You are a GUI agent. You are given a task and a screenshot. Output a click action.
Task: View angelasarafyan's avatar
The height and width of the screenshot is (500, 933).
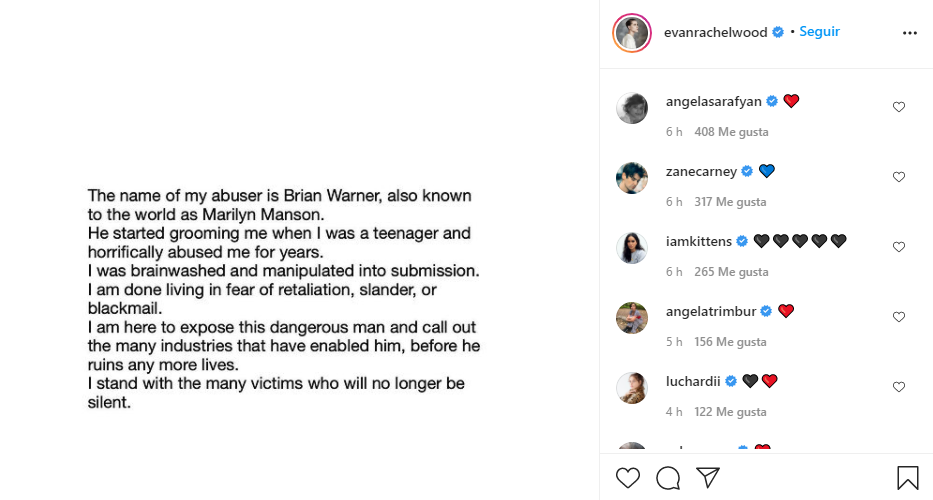(x=632, y=108)
